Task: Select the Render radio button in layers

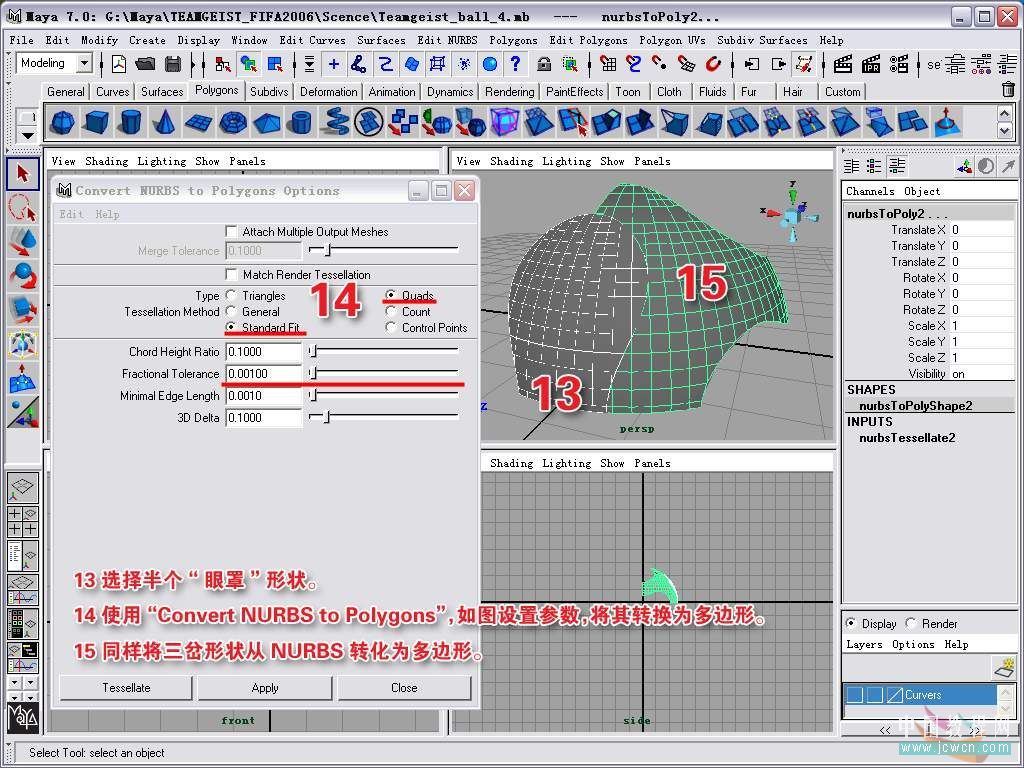Action: 911,623
